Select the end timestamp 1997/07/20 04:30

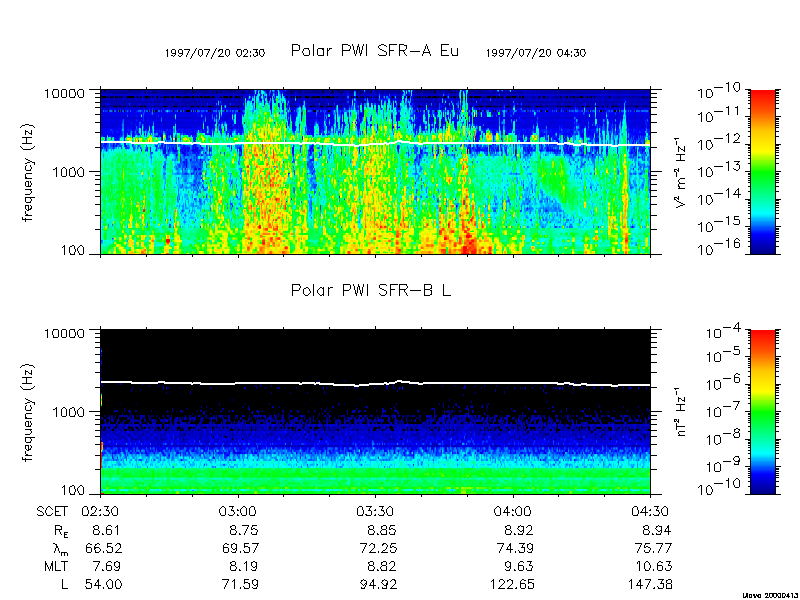(535, 53)
